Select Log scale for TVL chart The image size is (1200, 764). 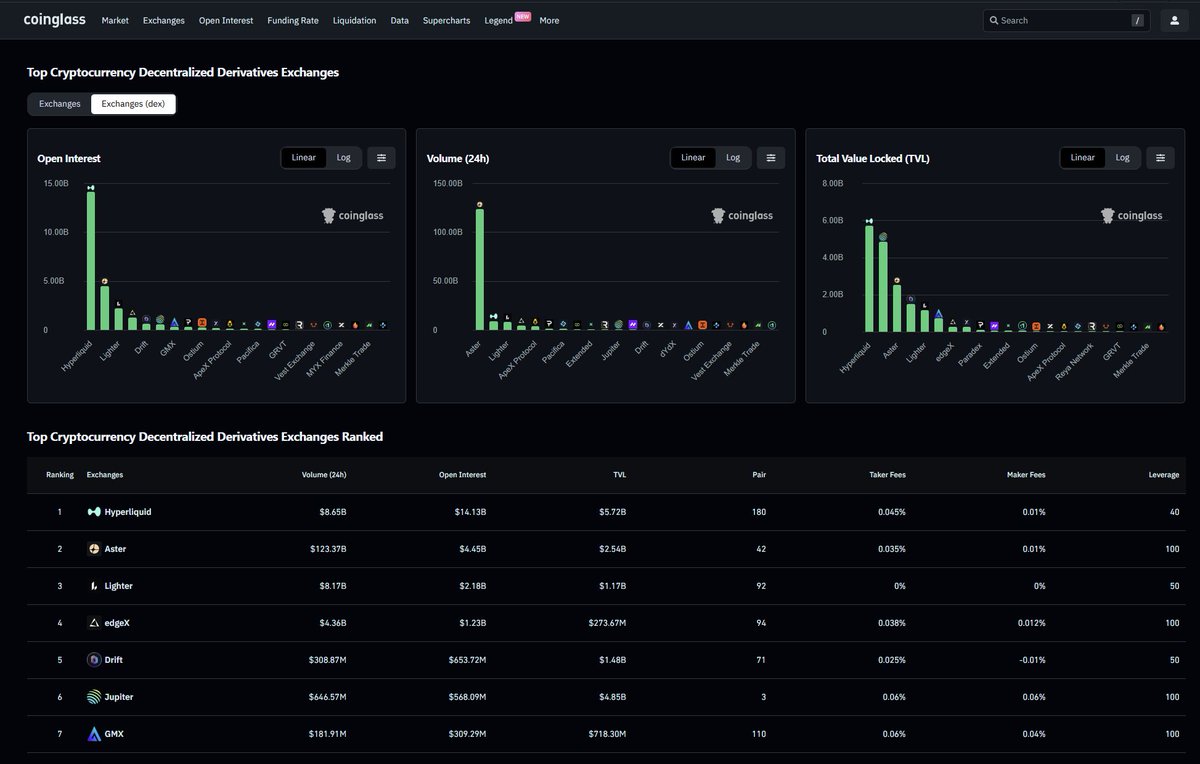pos(1122,157)
